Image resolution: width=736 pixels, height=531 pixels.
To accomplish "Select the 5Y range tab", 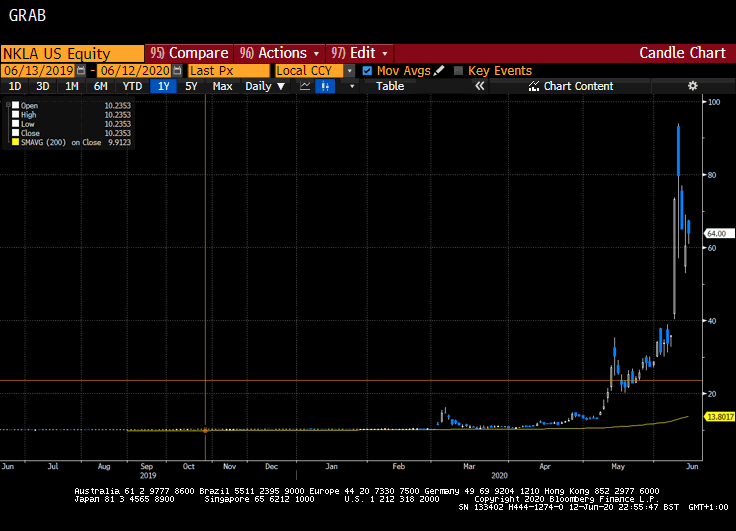I will [191, 86].
